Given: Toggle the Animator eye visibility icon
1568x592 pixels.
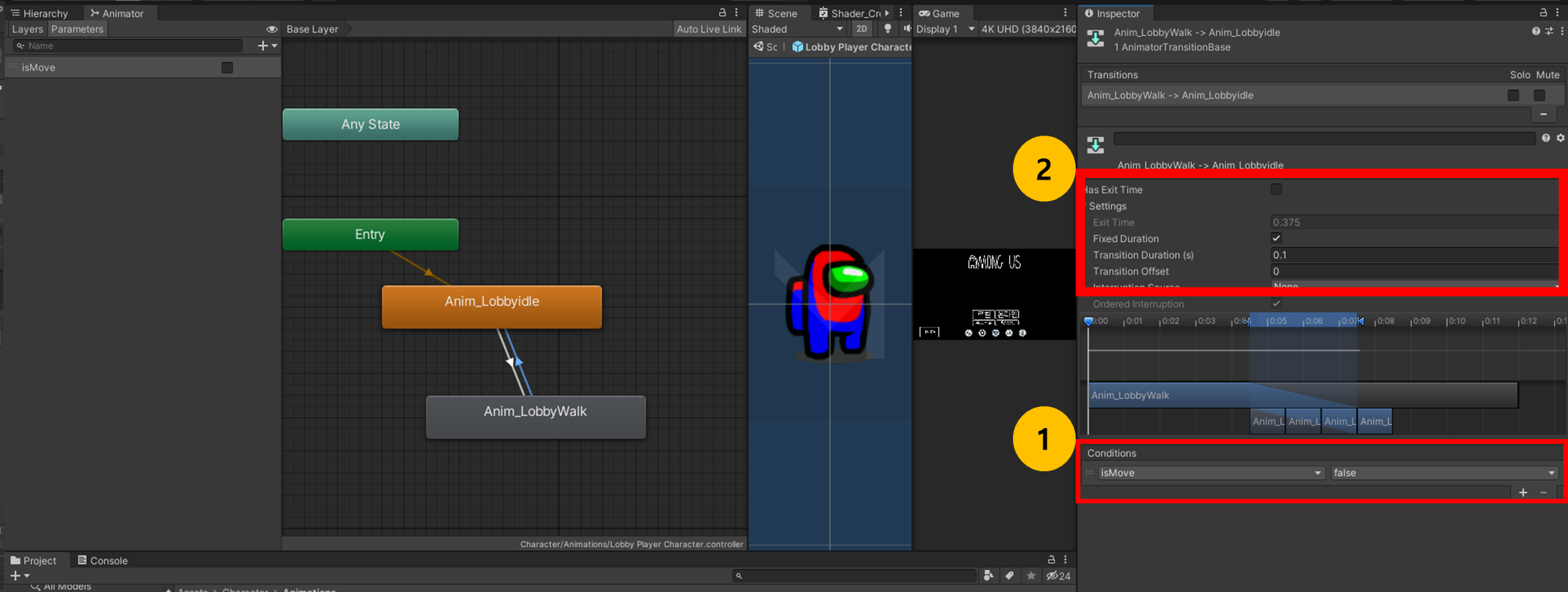Looking at the screenshot, I should click(x=271, y=29).
